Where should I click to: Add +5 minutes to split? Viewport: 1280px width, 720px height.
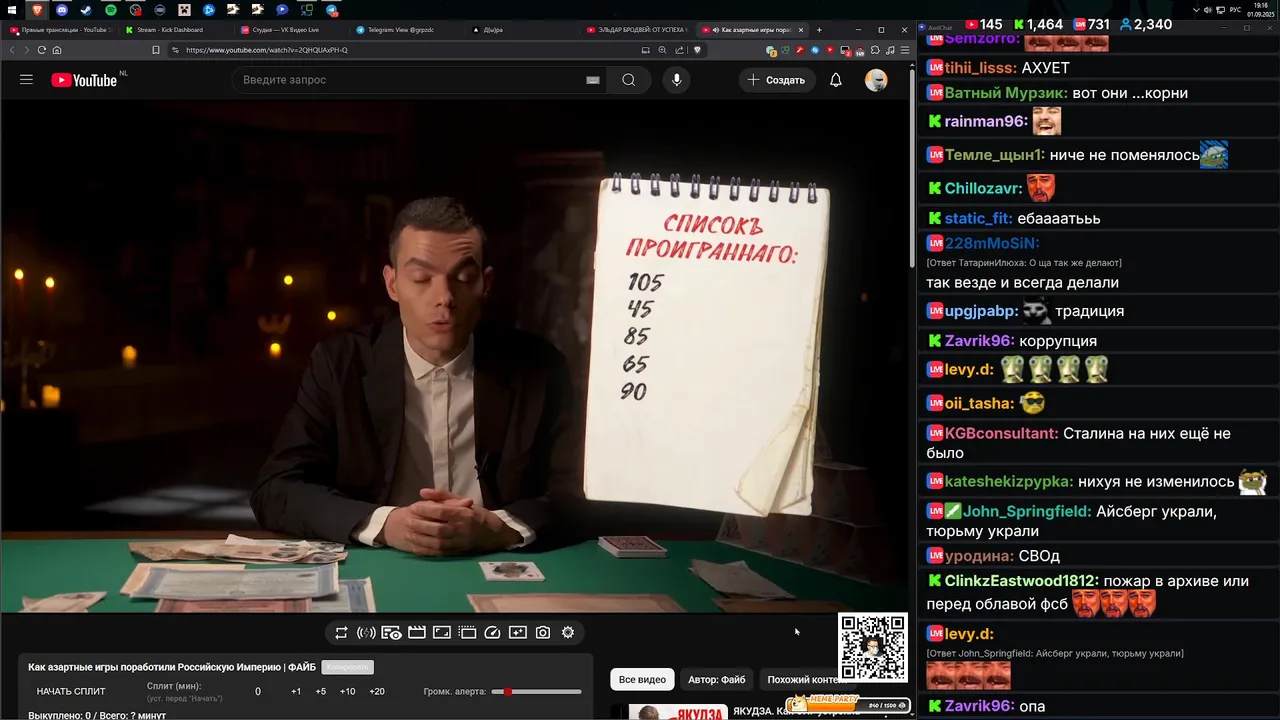(321, 691)
